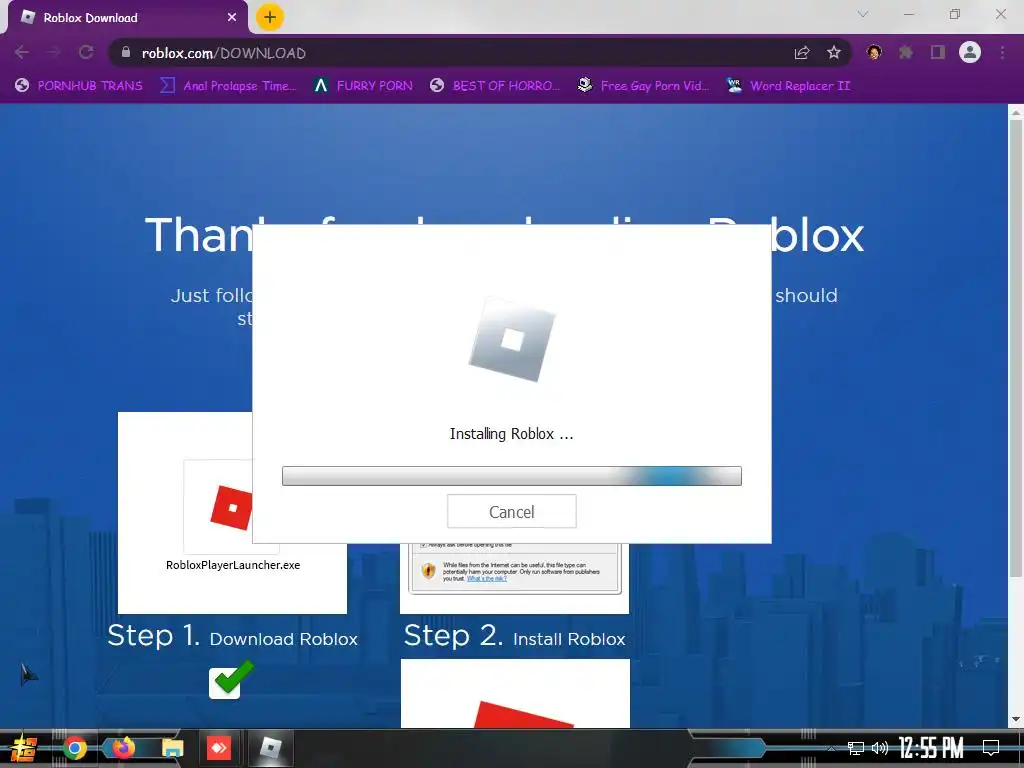1024x768 pixels.
Task: Show hidden system tray icons
Action: click(x=831, y=748)
